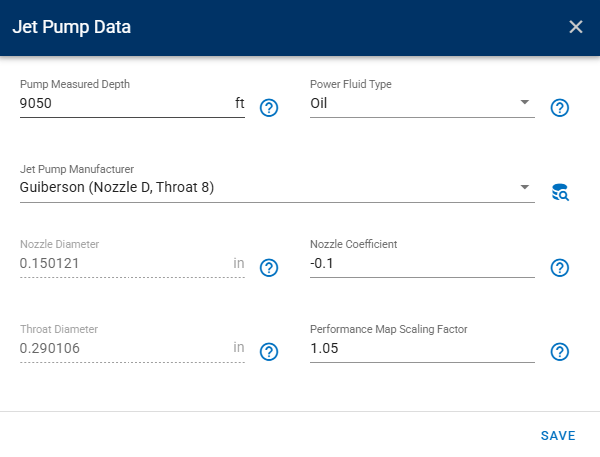Close the Jet Pump Data dialog
Image resolution: width=600 pixels, height=457 pixels.
click(575, 27)
